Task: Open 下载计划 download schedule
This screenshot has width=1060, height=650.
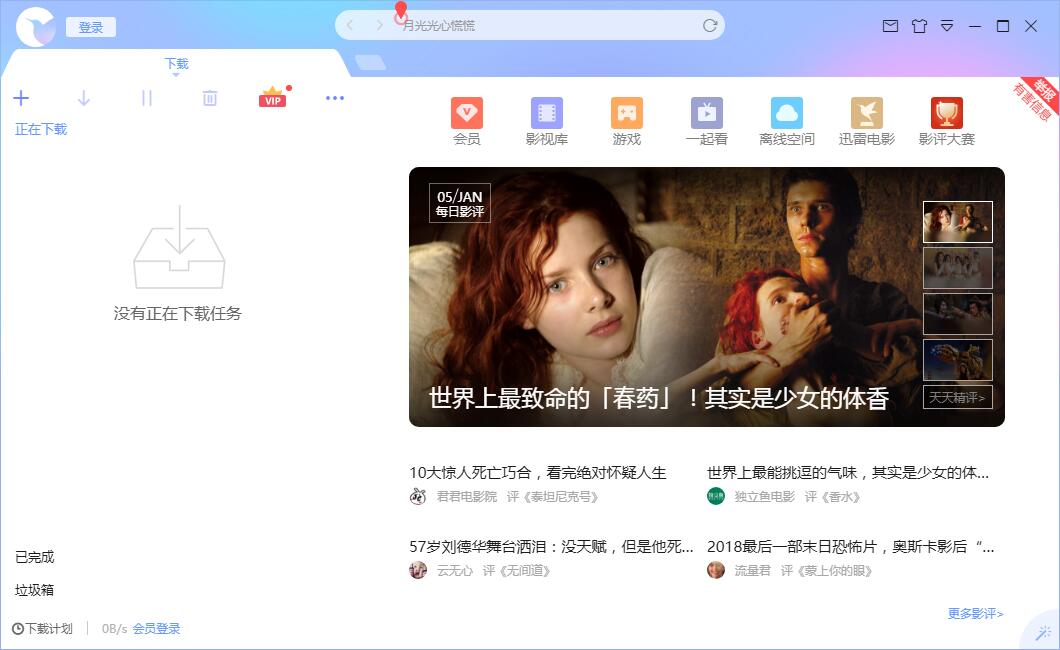Action: 42,628
